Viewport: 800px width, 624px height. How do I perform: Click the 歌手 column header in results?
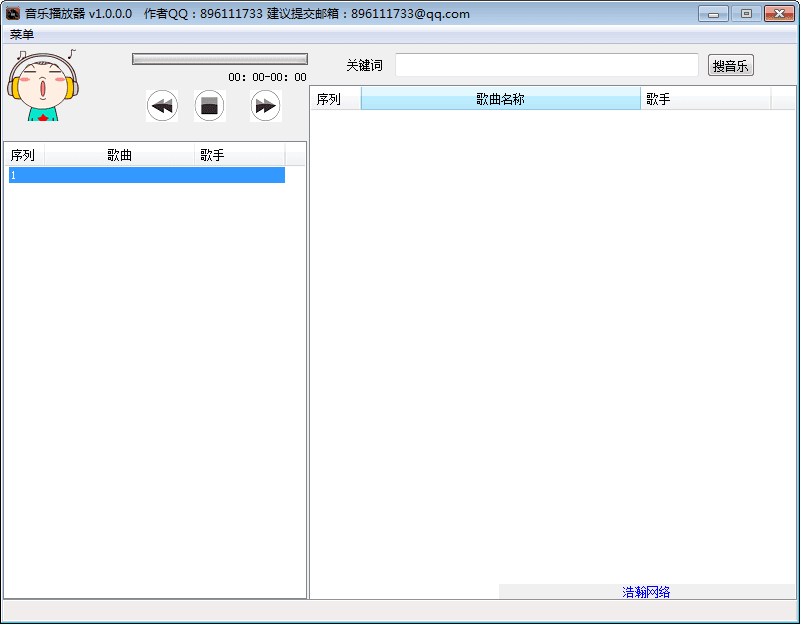tap(706, 98)
